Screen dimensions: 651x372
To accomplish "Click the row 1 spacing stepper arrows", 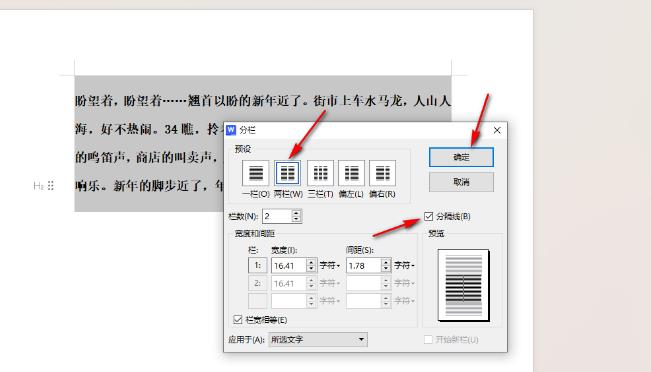I will [386, 265].
